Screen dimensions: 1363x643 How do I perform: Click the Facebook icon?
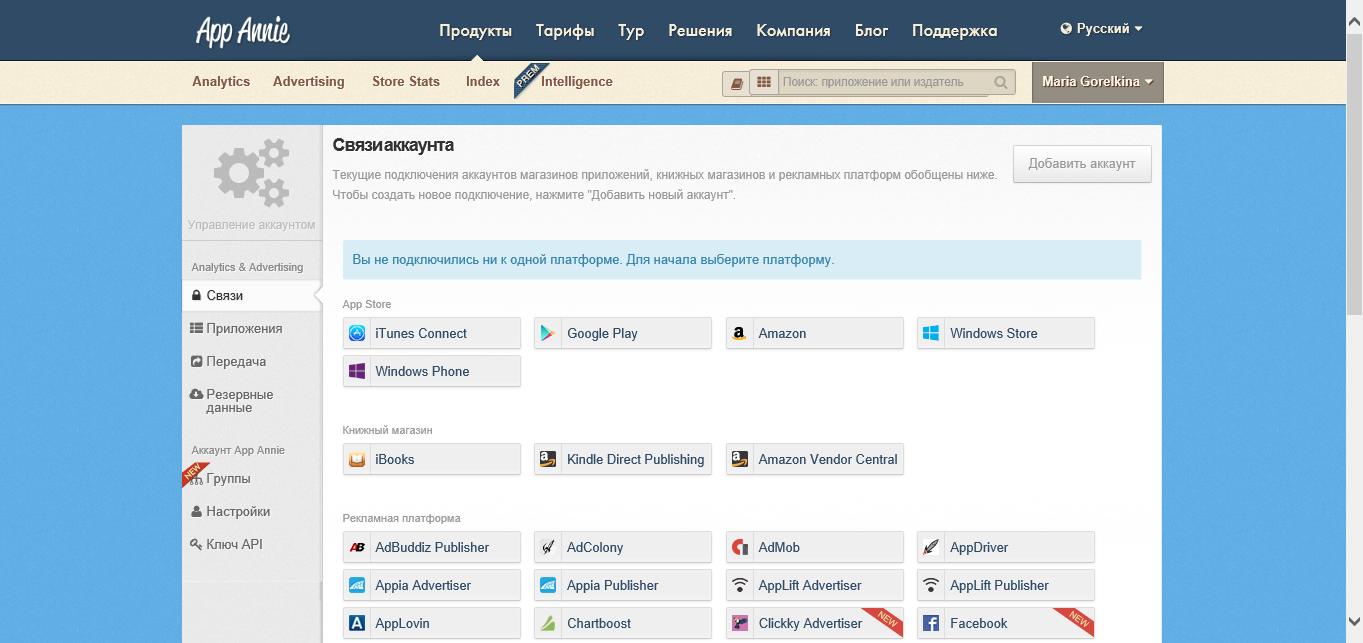click(x=931, y=623)
